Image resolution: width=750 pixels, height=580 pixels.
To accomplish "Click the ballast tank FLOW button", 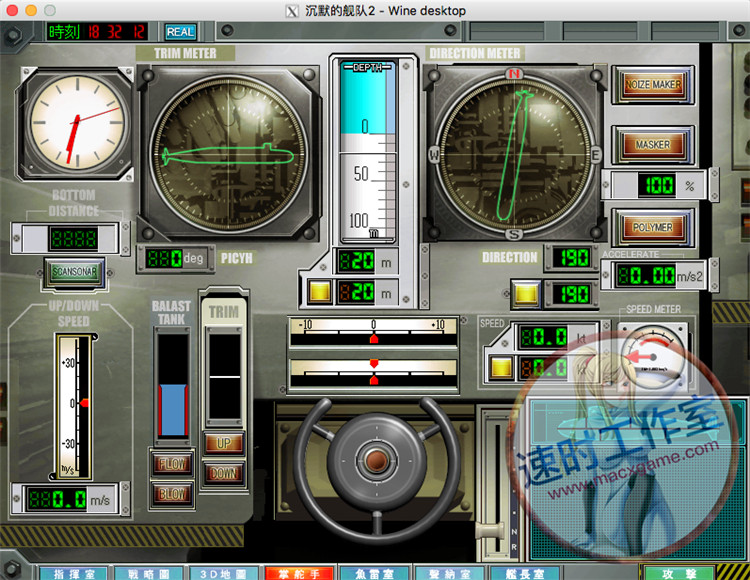I will click(x=172, y=463).
